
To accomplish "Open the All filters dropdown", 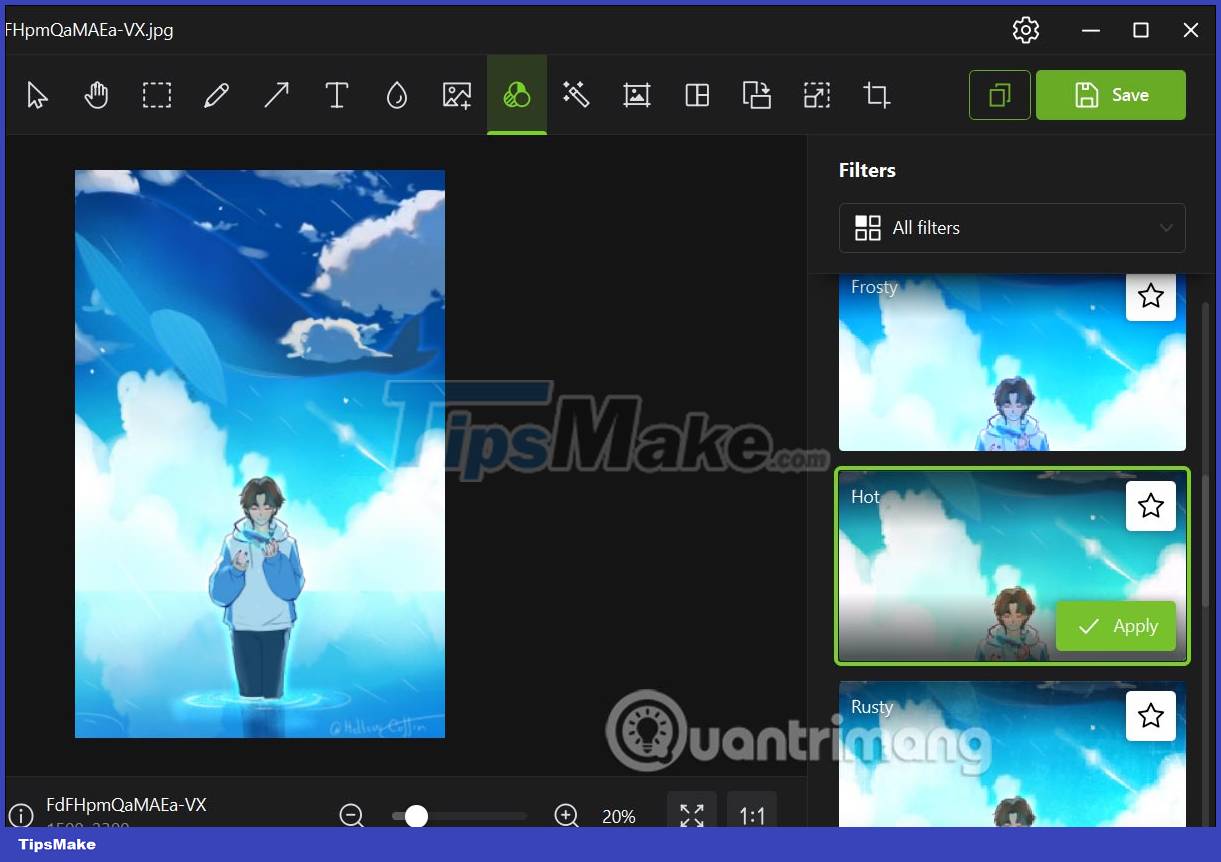I will tap(1012, 228).
